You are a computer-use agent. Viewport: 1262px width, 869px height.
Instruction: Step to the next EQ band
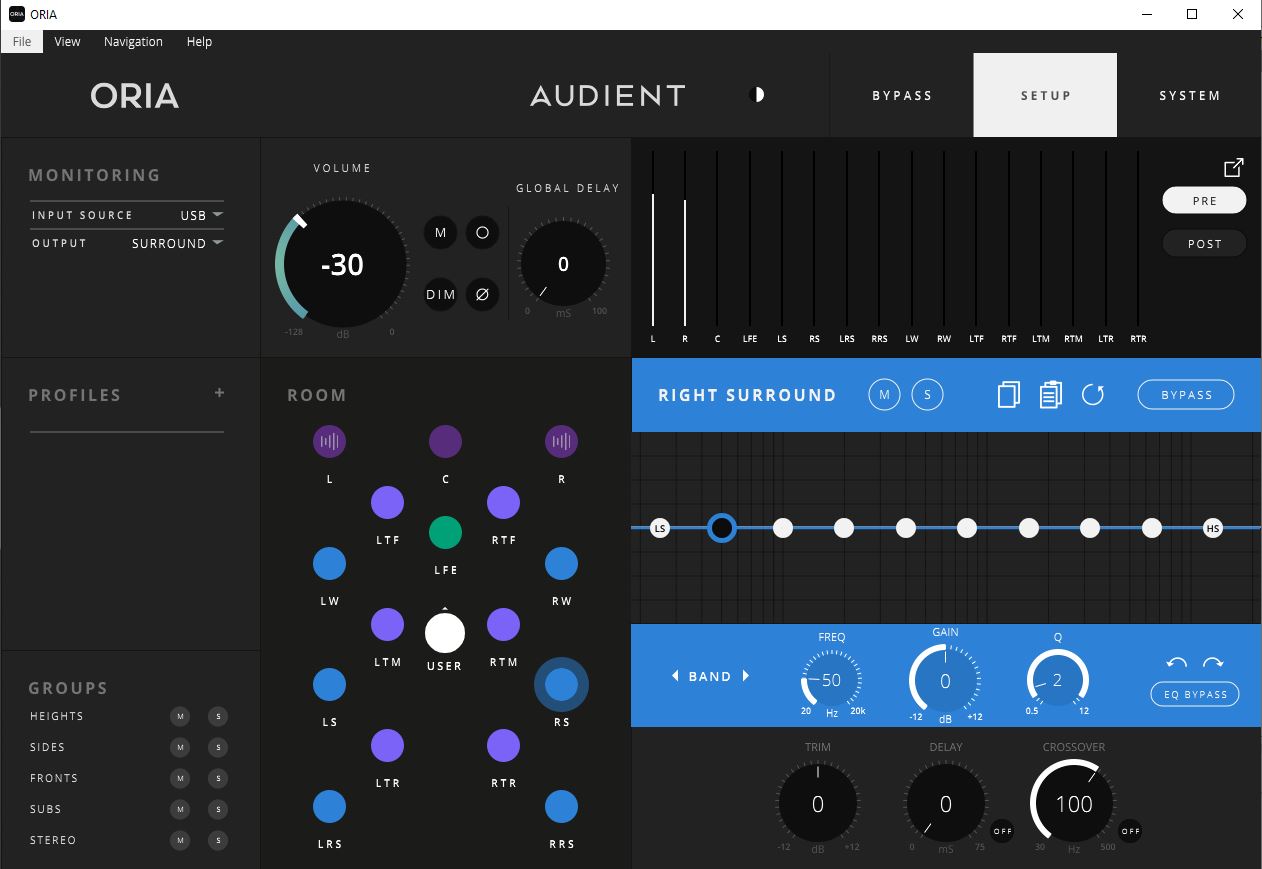745,676
